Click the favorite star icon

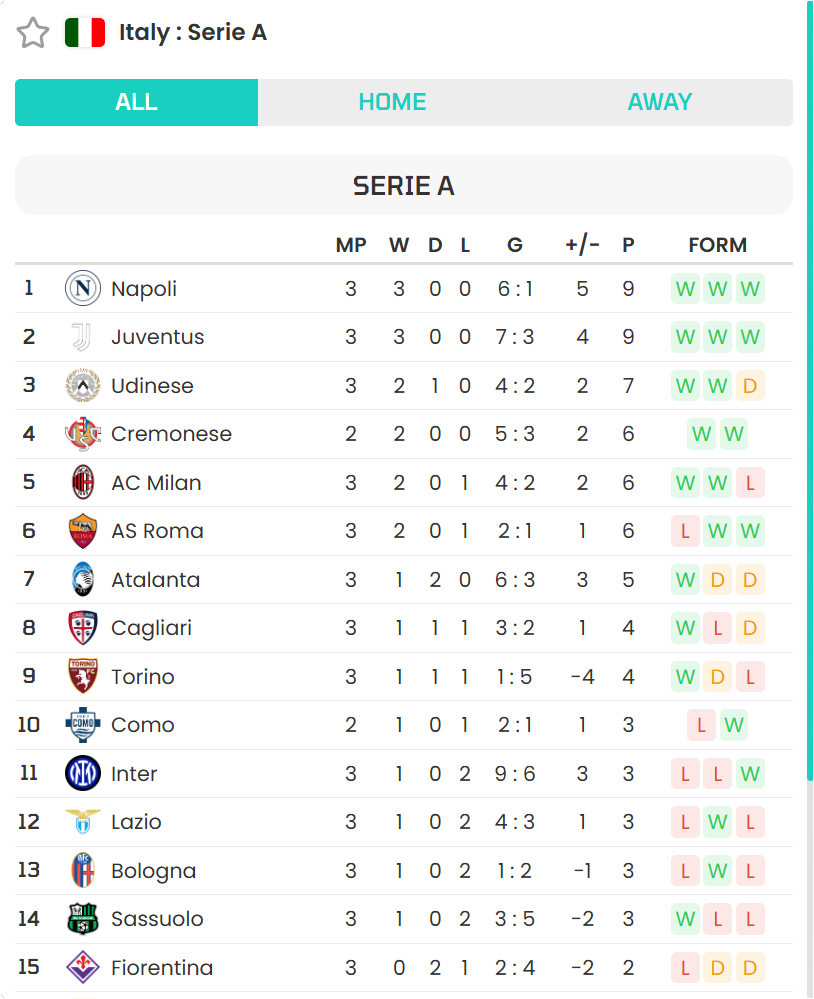point(32,33)
